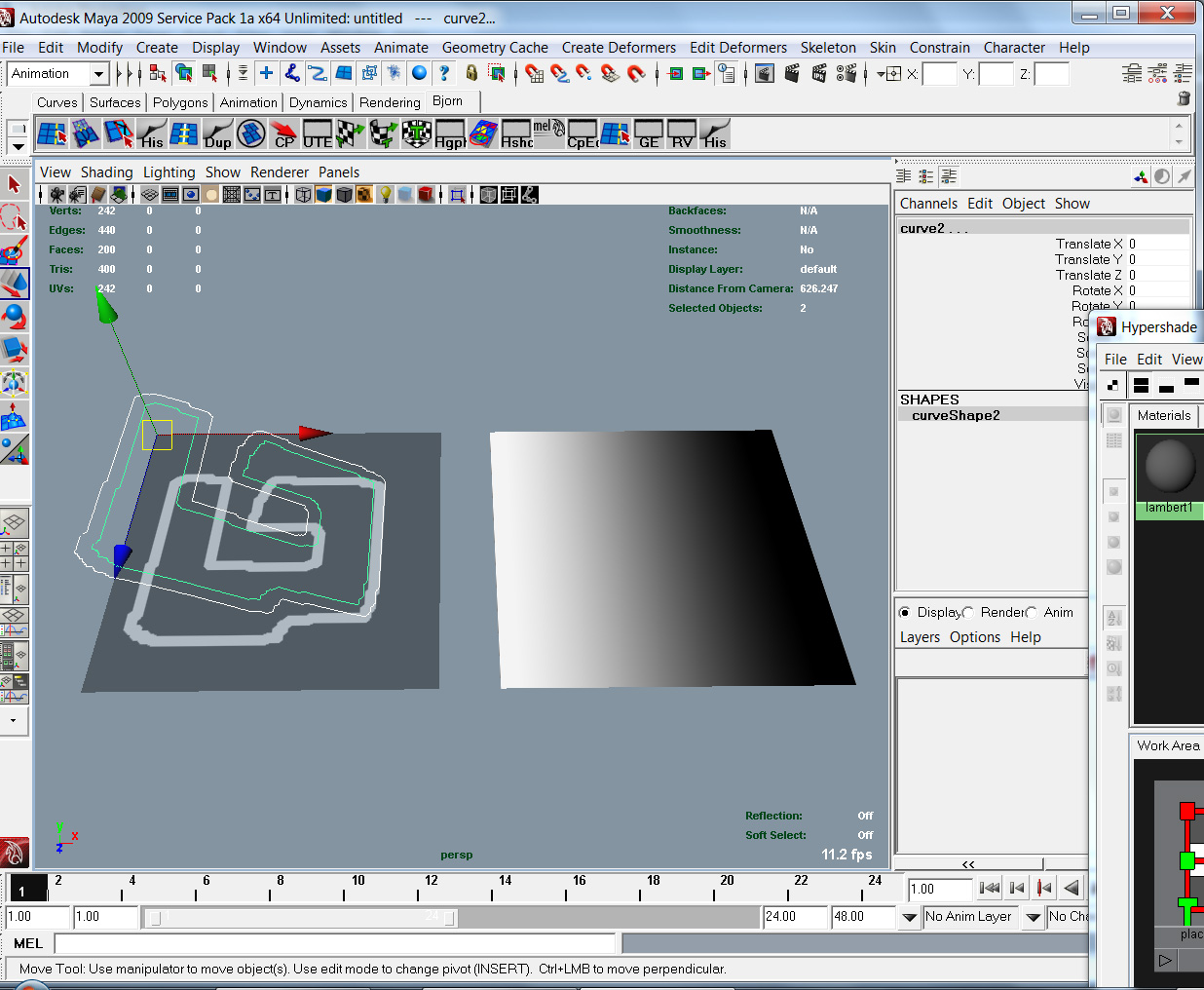Click the His shelf icon
The height and width of the screenshot is (990, 1204).
tap(151, 133)
